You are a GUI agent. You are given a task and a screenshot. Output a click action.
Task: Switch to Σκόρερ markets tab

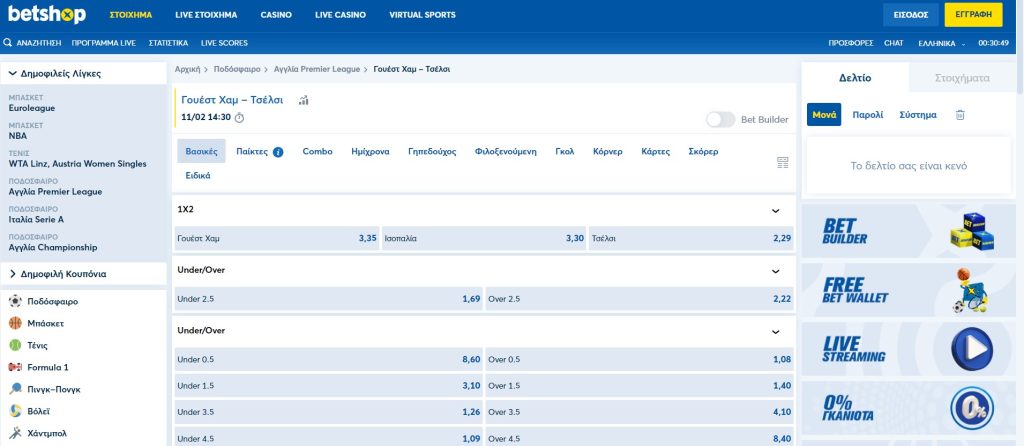(x=703, y=151)
